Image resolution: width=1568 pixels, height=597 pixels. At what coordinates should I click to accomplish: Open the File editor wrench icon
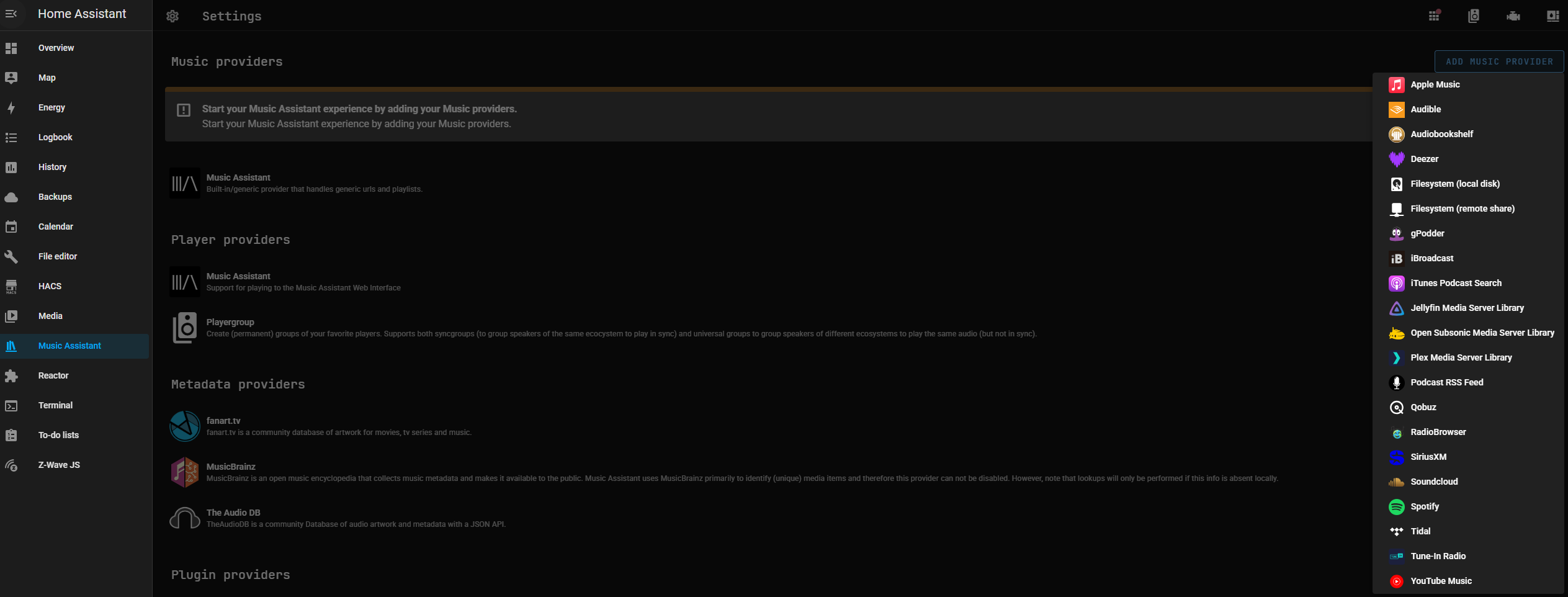pyautogui.click(x=11, y=256)
